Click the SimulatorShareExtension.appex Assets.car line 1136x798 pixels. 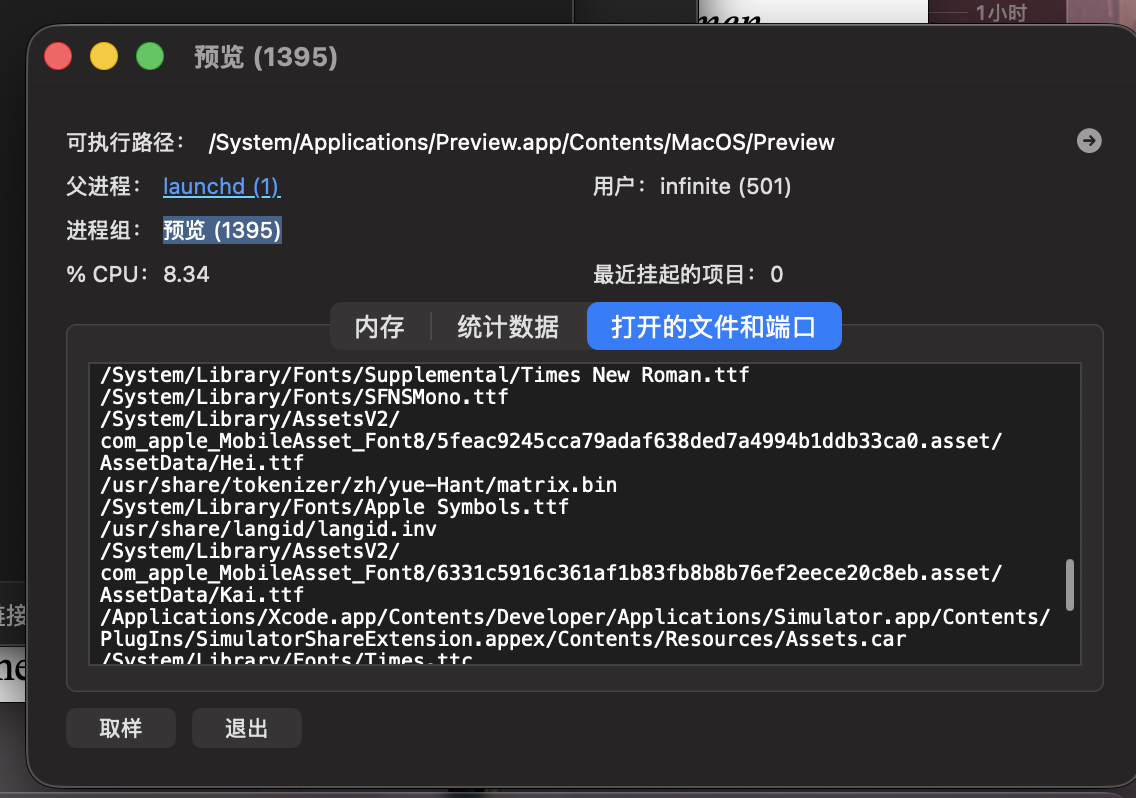[x=504, y=639]
